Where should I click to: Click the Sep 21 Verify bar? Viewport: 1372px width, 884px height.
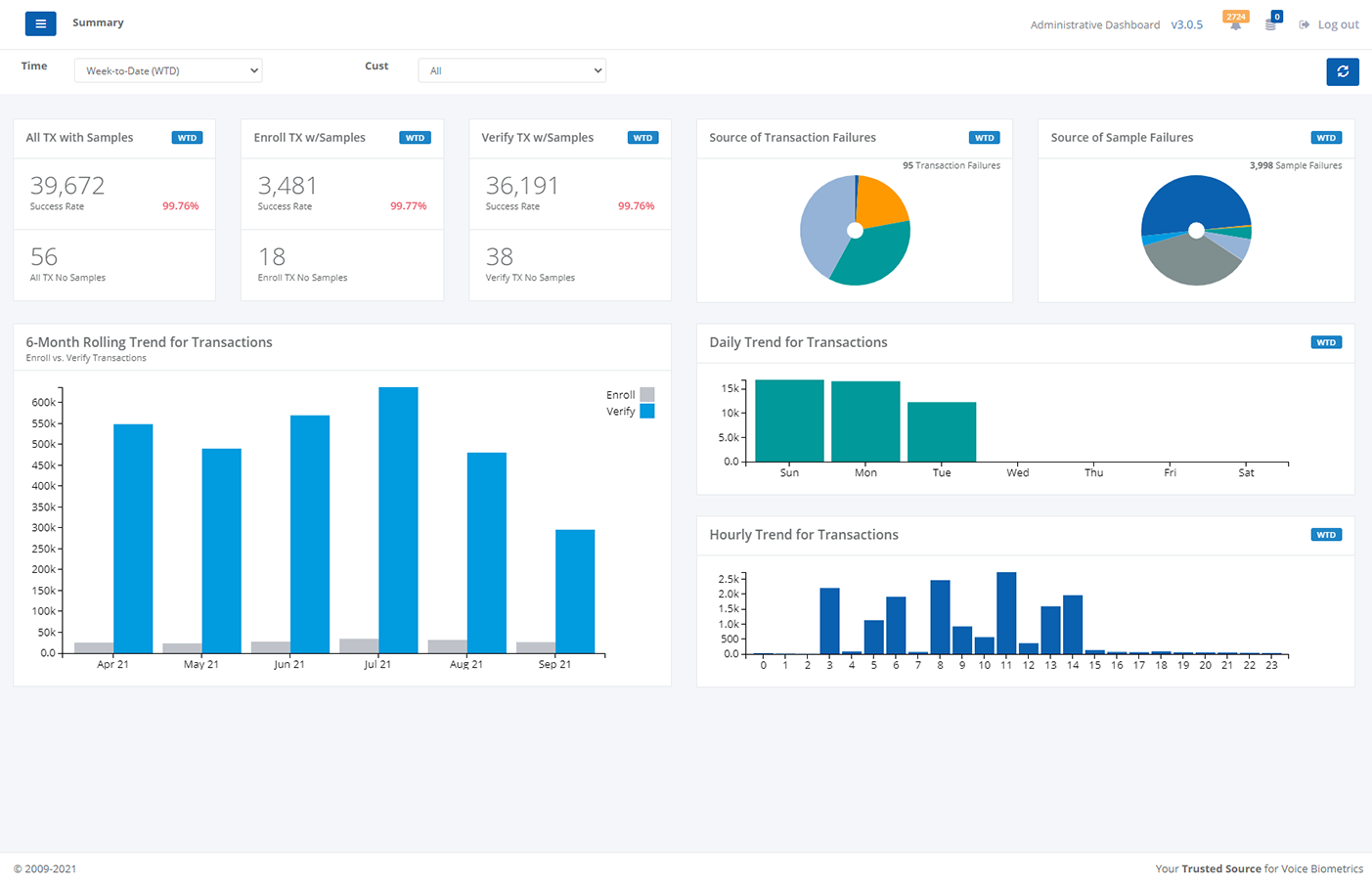pos(575,592)
